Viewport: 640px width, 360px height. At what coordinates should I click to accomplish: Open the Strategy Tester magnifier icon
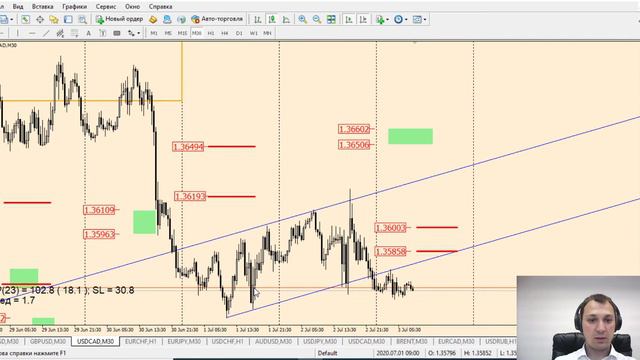82,19
